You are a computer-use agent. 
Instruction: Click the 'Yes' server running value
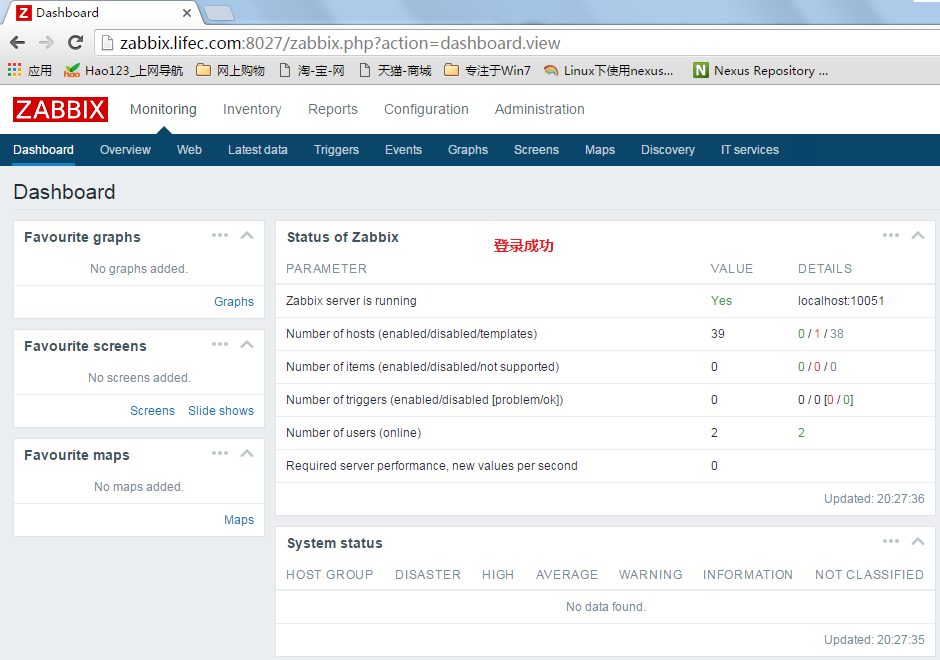pyautogui.click(x=721, y=301)
